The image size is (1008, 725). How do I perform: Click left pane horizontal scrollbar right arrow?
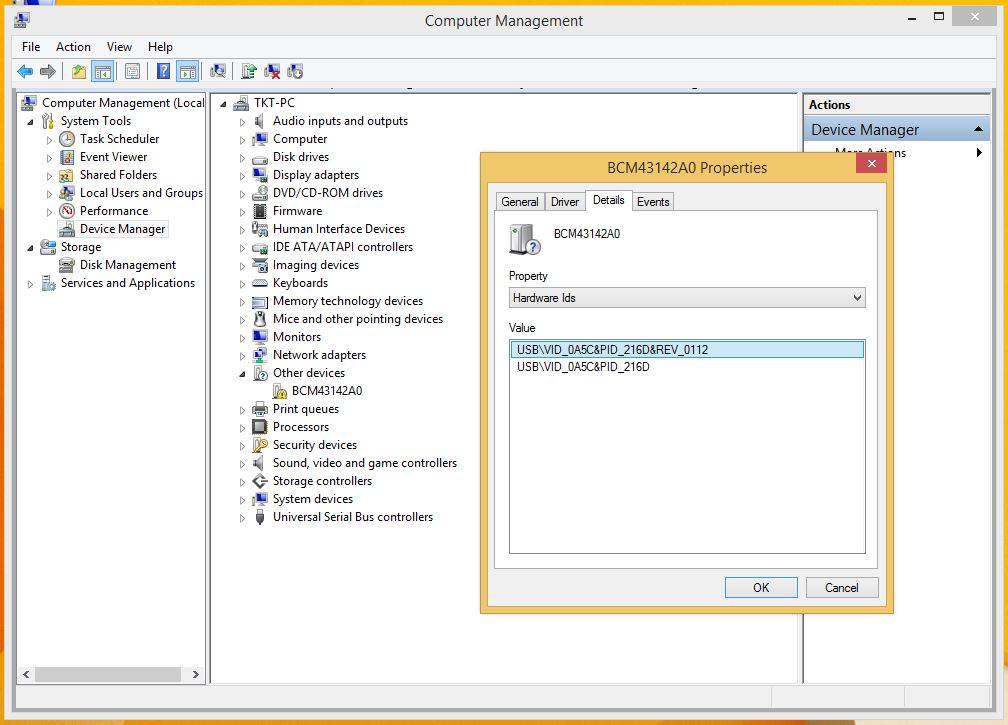(x=196, y=675)
